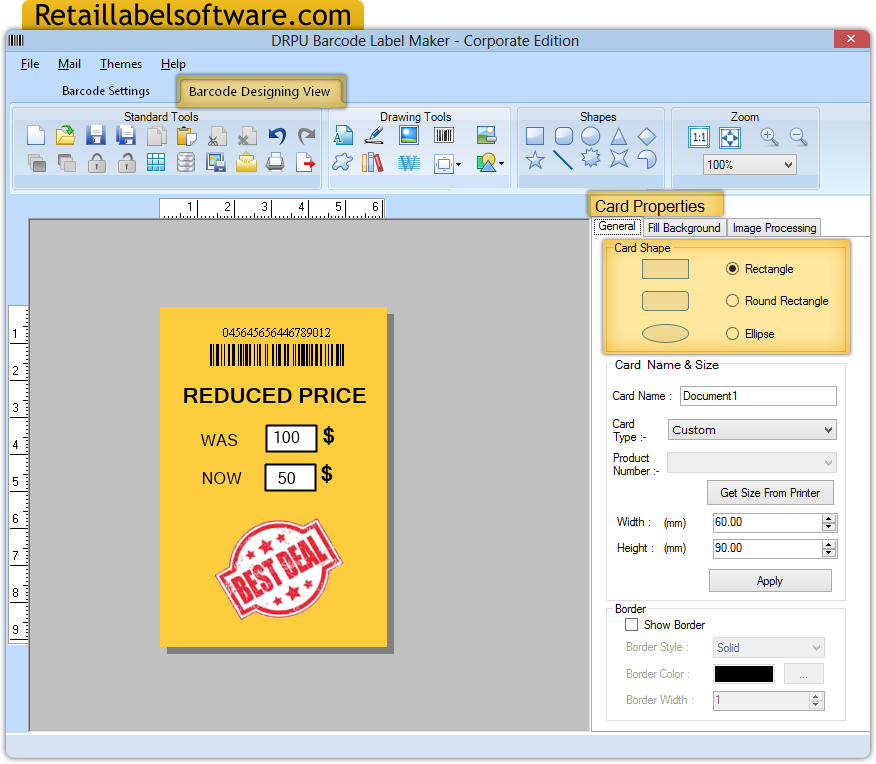Click the black Border Color swatch
The image size is (876, 764).
(x=742, y=673)
